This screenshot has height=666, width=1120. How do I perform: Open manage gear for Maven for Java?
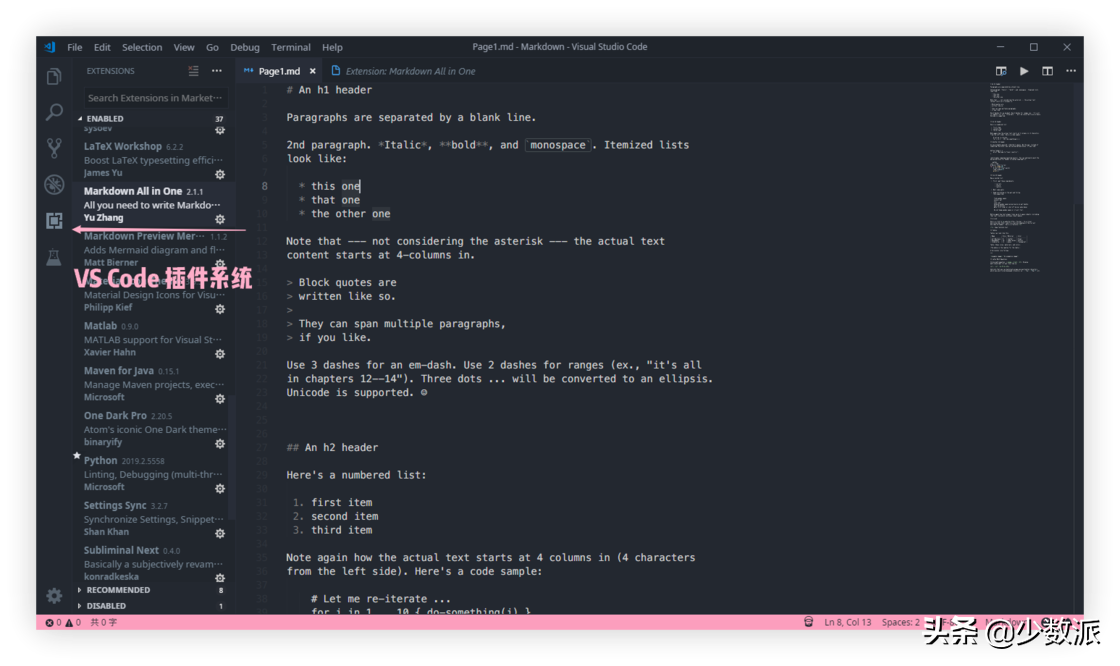point(220,399)
